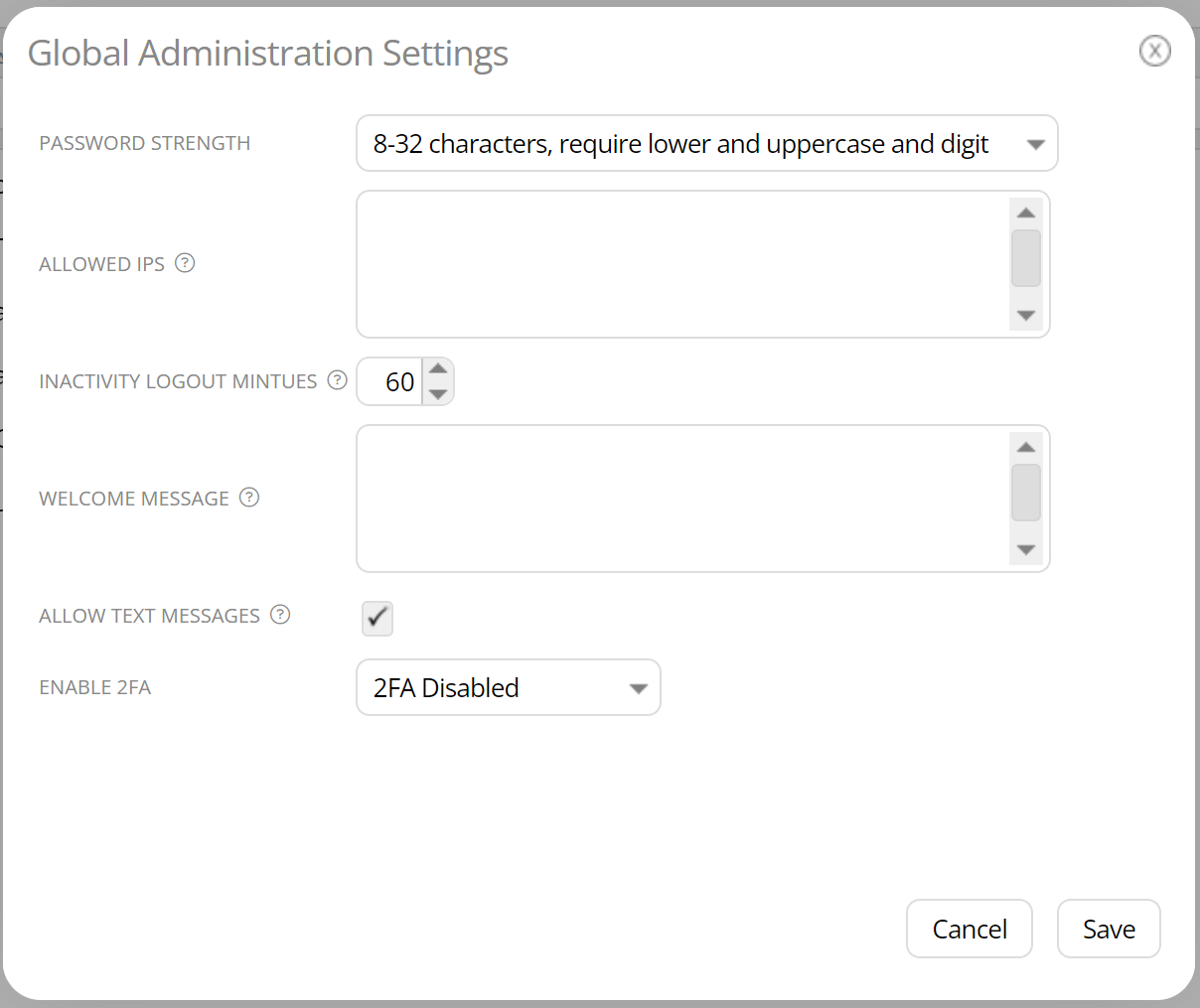This screenshot has height=1008, width=1200.
Task: Click the Allowed IPs scroll up arrow
Action: [x=1026, y=214]
